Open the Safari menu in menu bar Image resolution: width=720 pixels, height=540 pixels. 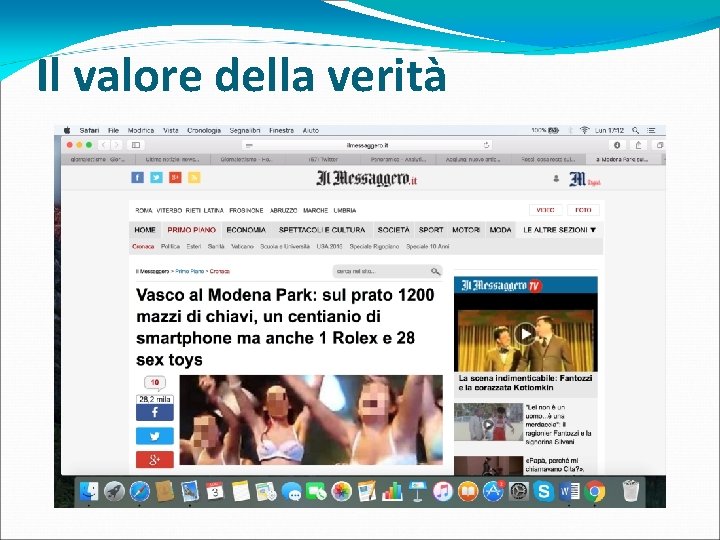click(x=89, y=130)
